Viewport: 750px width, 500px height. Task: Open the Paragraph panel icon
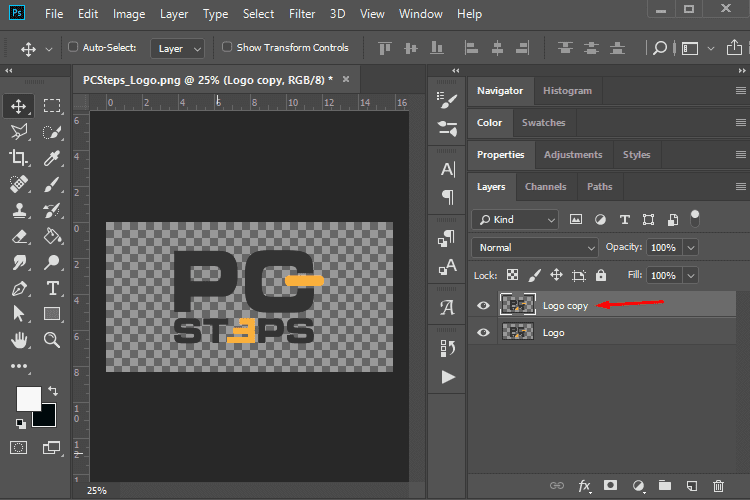click(447, 197)
